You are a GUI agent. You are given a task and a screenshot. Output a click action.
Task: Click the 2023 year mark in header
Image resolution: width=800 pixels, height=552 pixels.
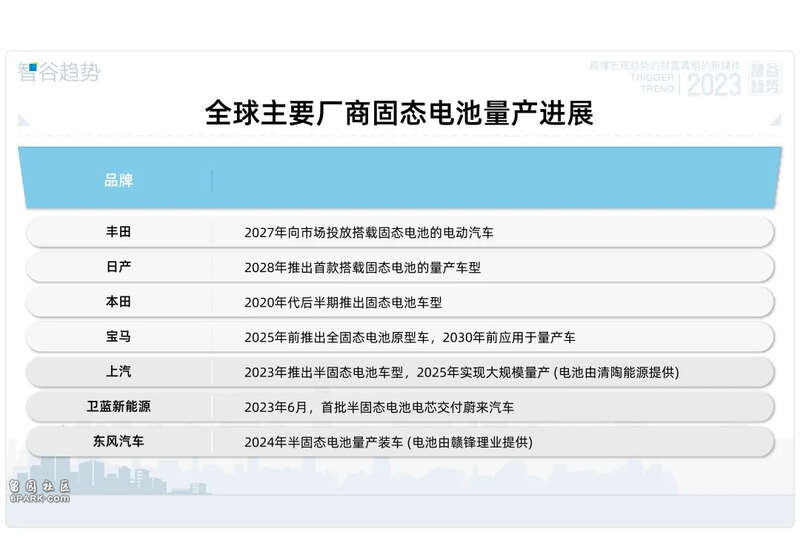(714, 85)
